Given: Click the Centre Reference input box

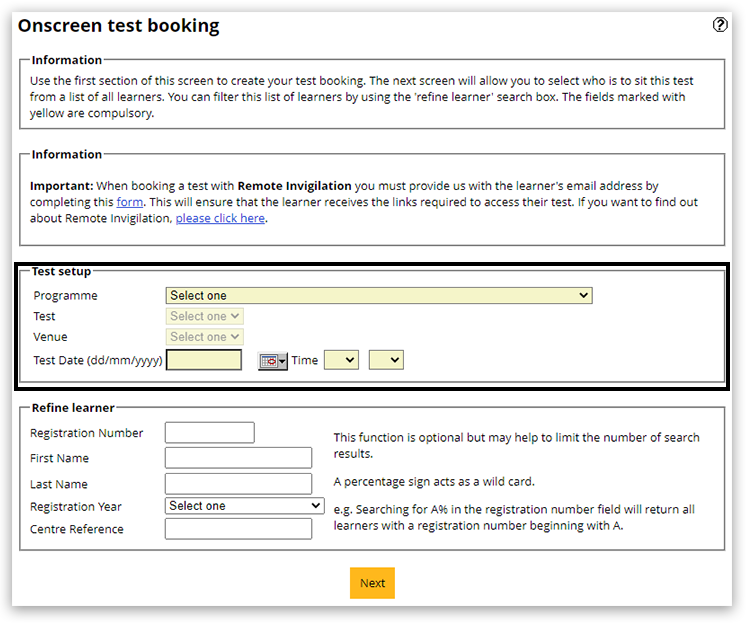Looking at the screenshot, I should coord(238,529).
